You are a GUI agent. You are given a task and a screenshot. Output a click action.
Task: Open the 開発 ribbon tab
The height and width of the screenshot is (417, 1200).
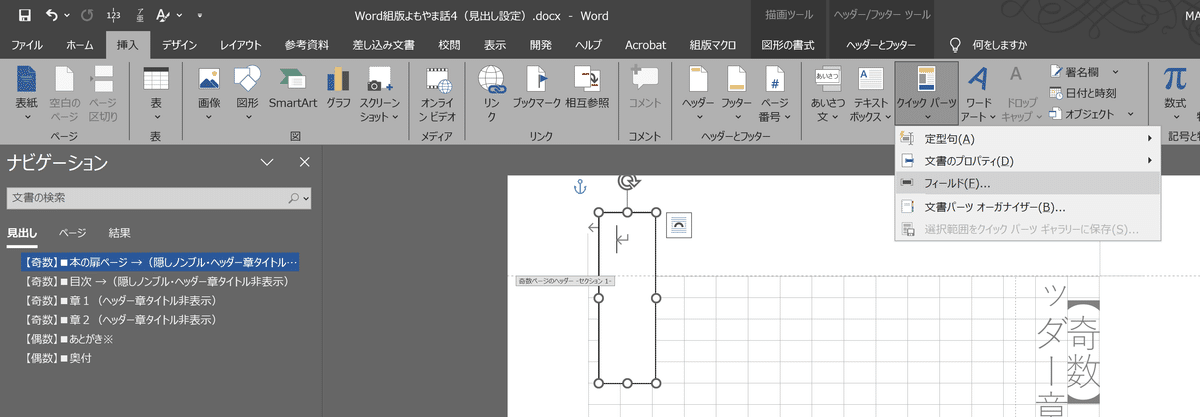coord(541,45)
